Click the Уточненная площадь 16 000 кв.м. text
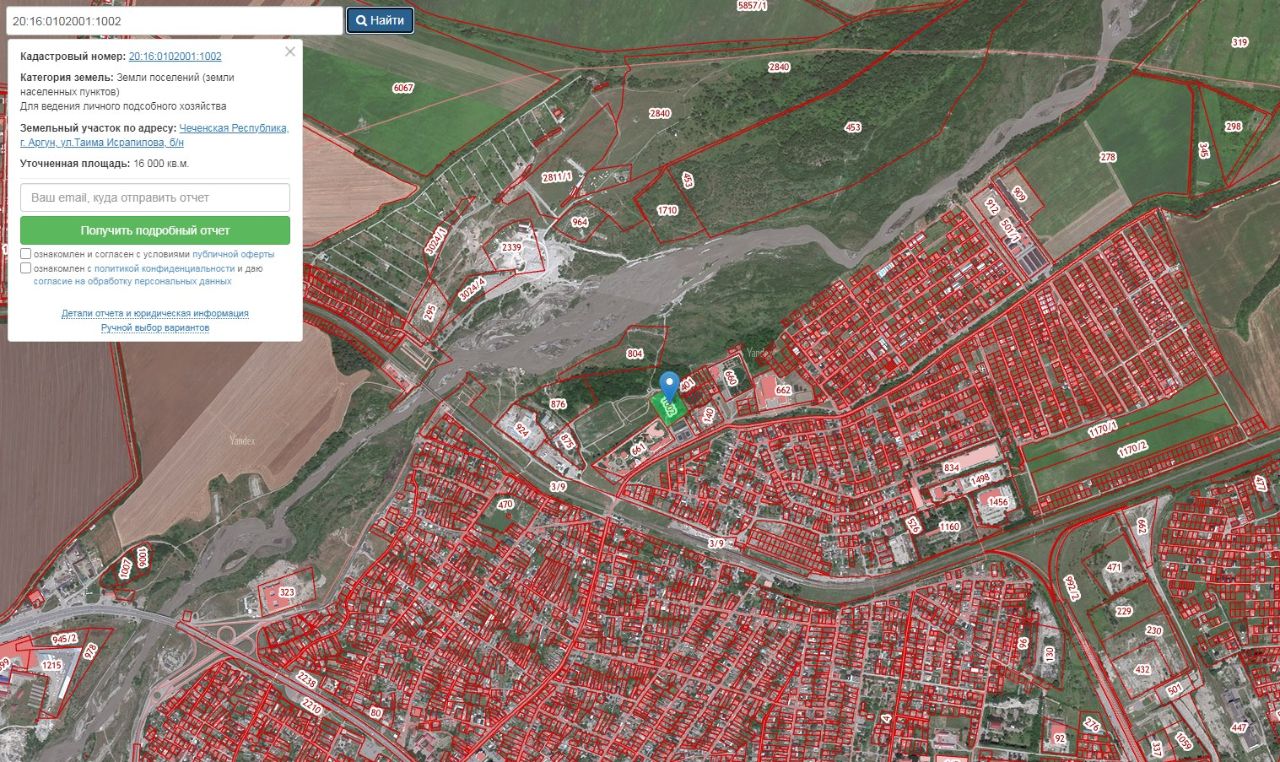This screenshot has width=1280, height=762. click(x=105, y=163)
